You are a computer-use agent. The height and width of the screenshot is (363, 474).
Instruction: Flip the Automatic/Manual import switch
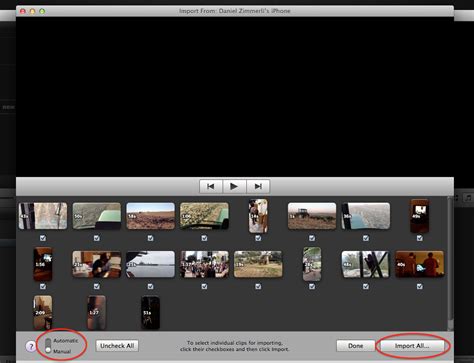[x=48, y=346]
